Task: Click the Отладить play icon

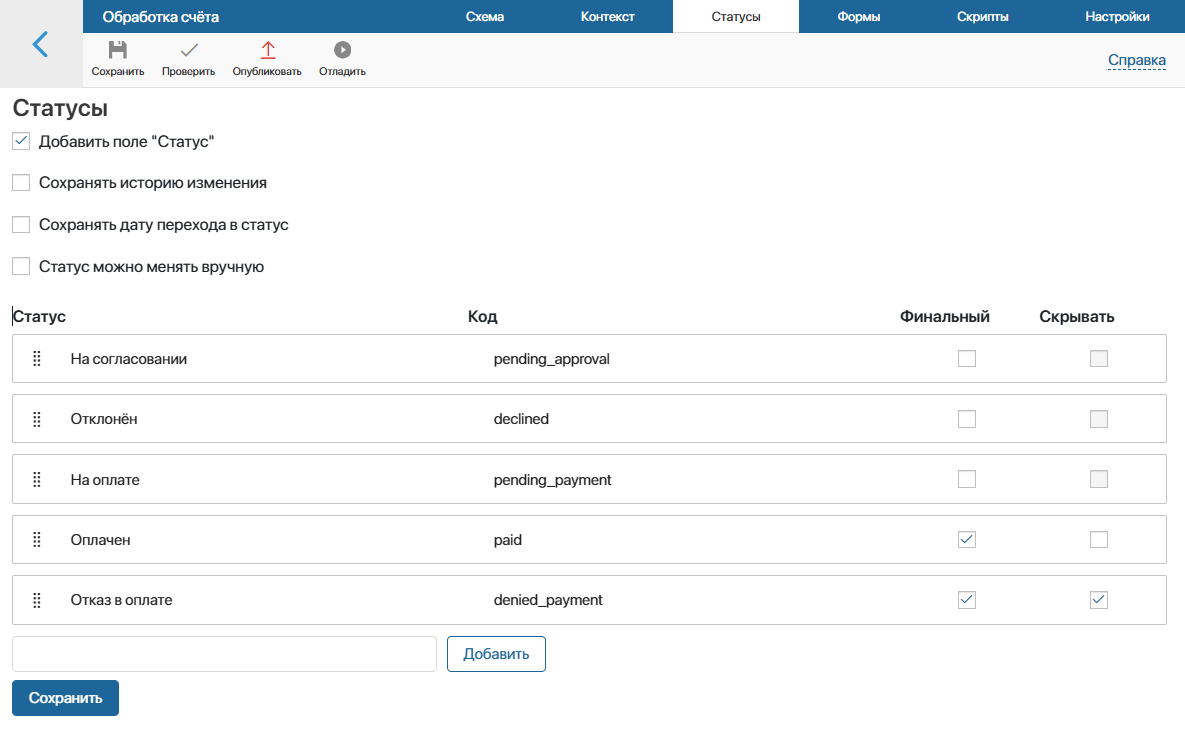Action: [342, 50]
